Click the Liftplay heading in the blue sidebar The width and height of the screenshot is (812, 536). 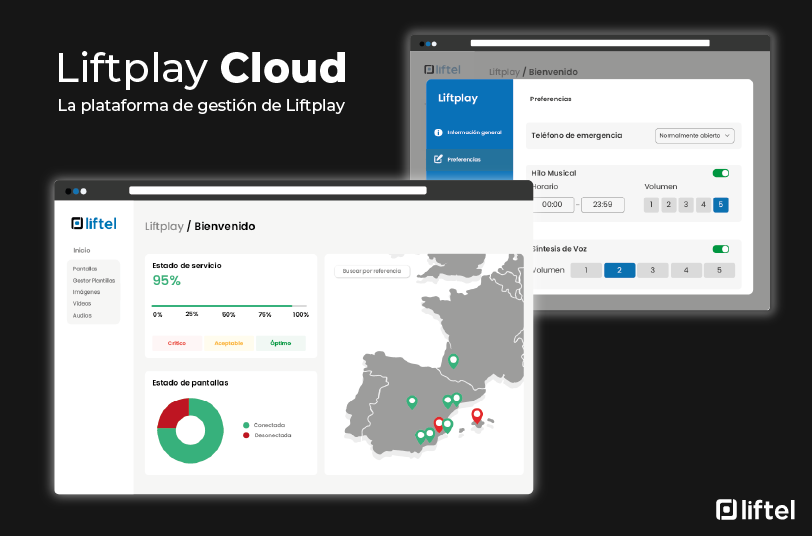point(458,98)
